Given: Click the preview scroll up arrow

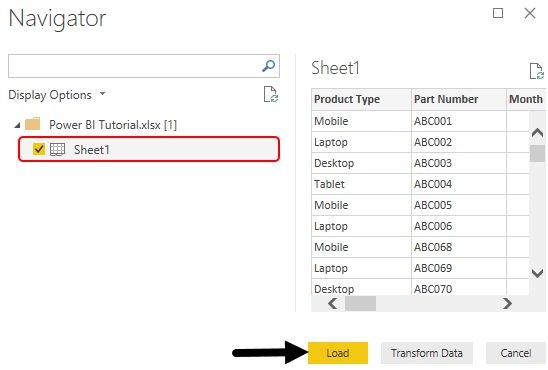Looking at the screenshot, I should pos(537,132).
